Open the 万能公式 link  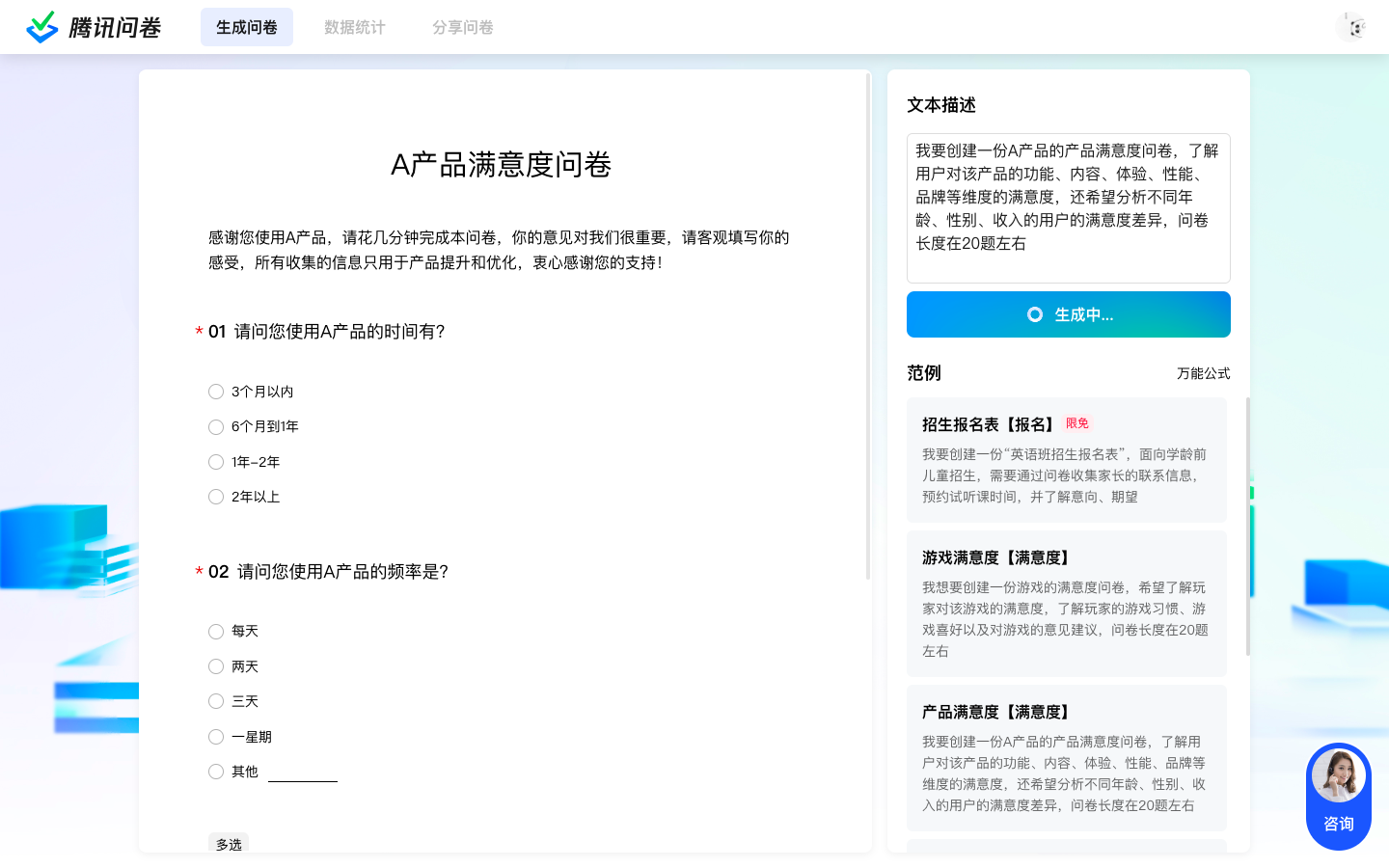[x=1204, y=373]
